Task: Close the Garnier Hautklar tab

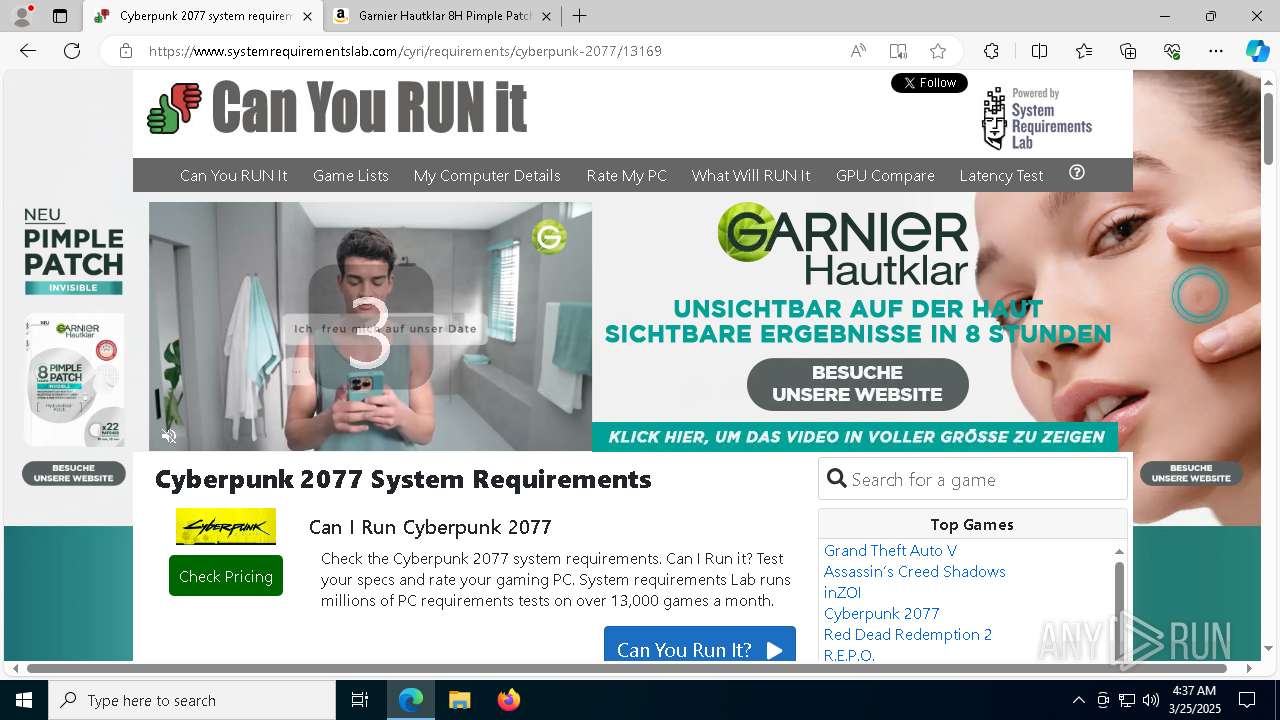Action: [546, 16]
